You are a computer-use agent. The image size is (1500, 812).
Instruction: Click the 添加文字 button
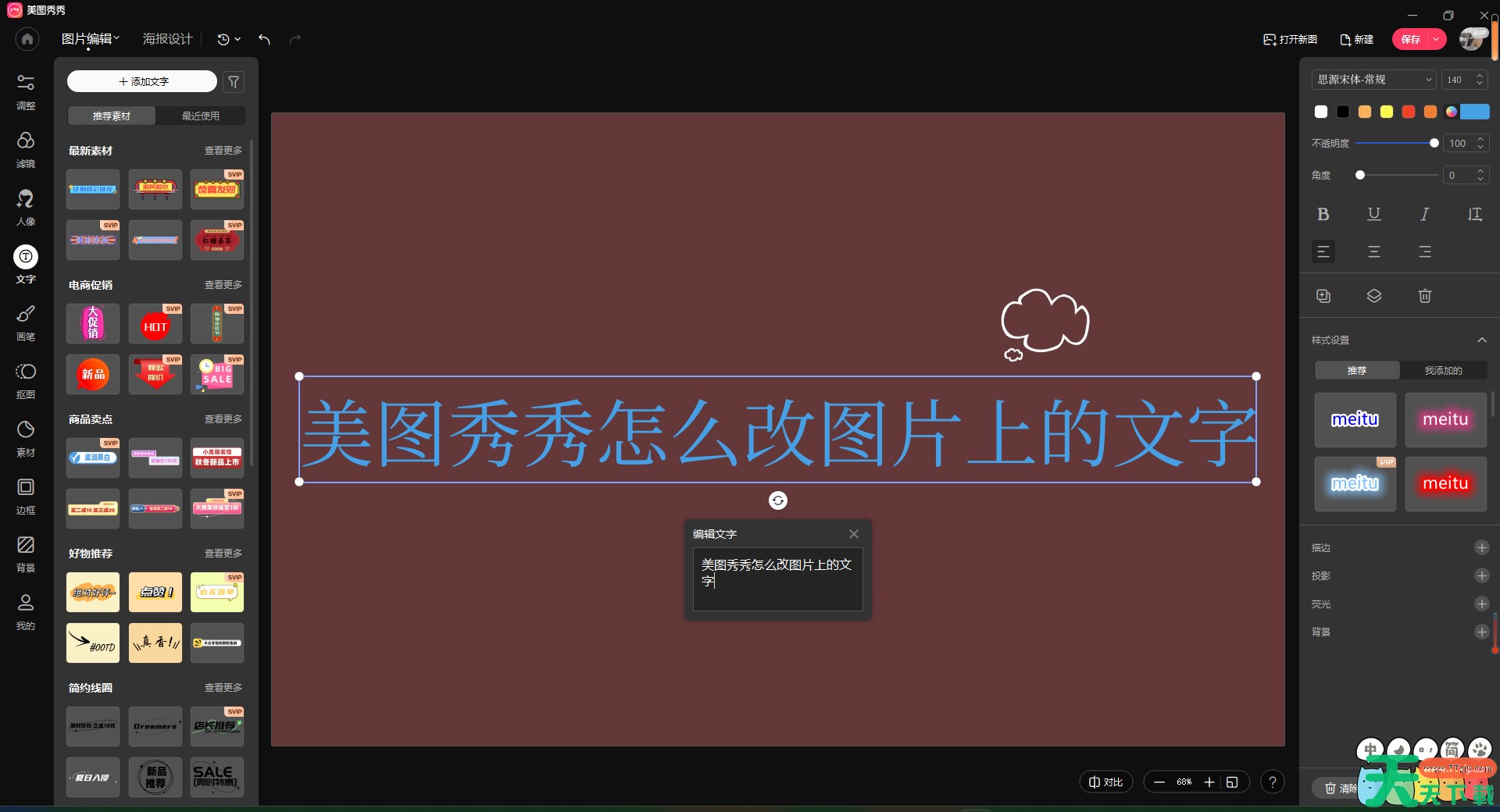[142, 81]
